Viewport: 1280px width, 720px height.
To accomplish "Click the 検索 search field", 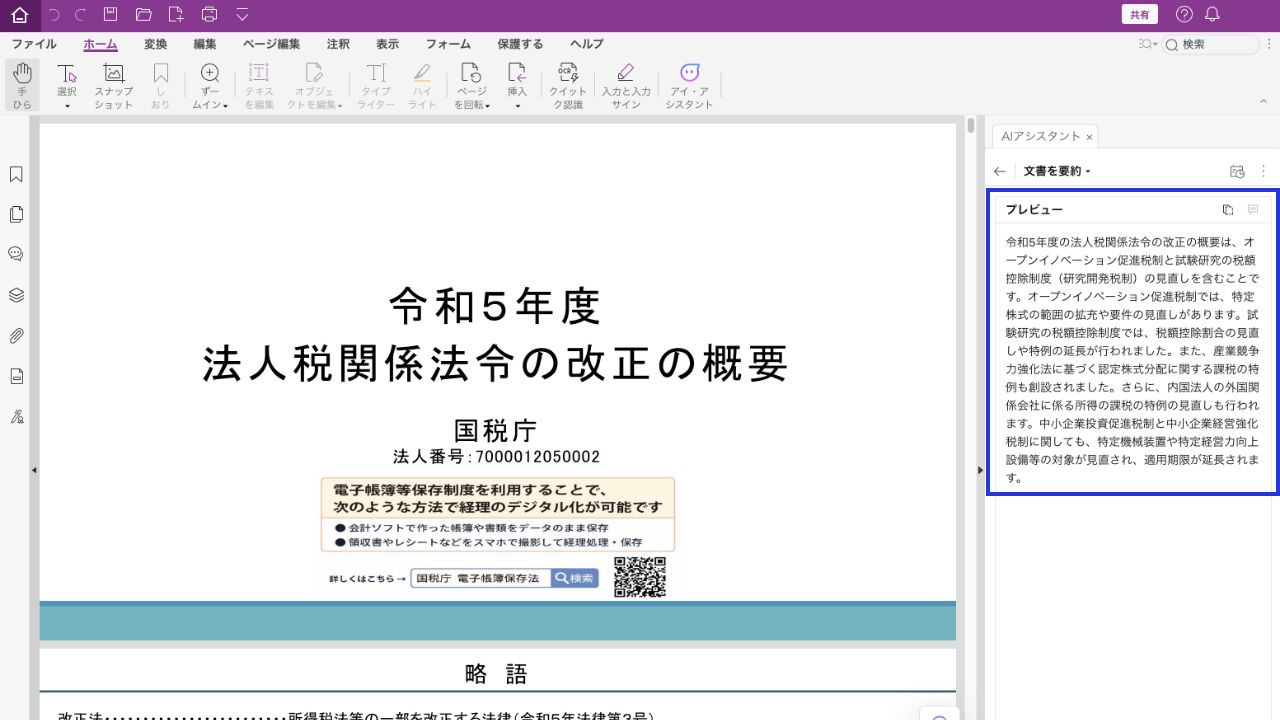I will [x=1211, y=45].
